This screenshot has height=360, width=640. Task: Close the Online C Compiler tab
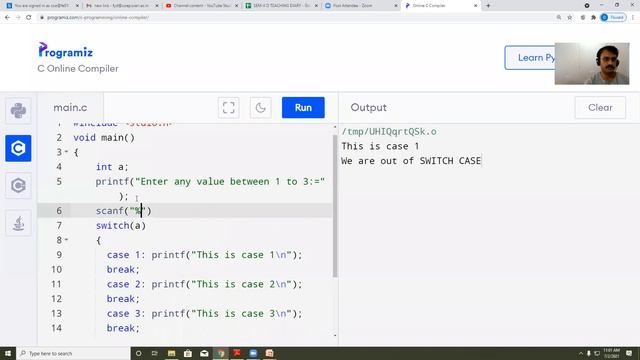(476, 6)
